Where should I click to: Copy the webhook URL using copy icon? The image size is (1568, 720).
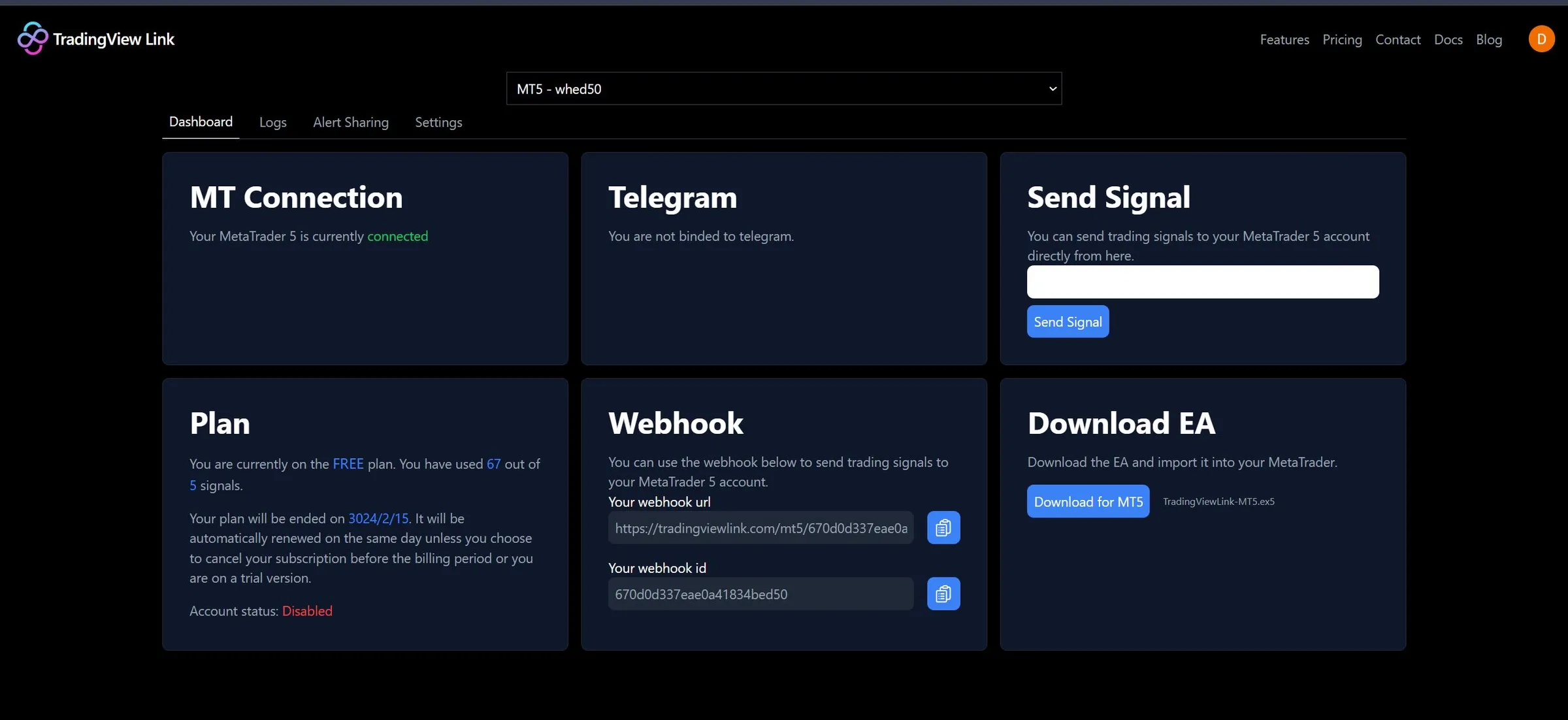point(943,527)
